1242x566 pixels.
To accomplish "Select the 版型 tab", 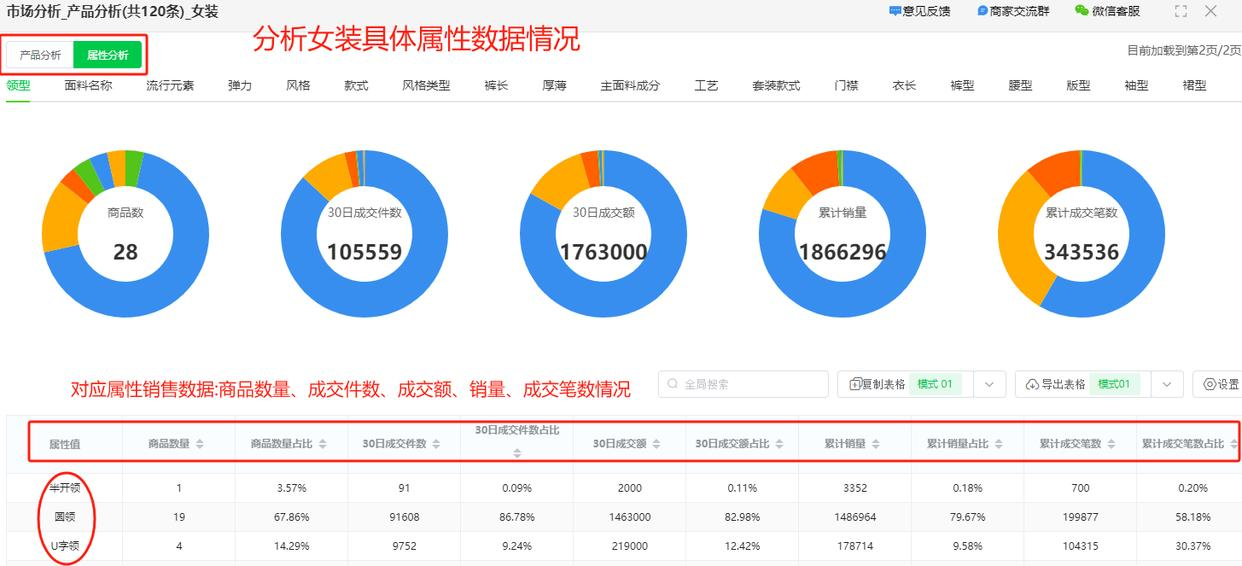I will [1078, 86].
